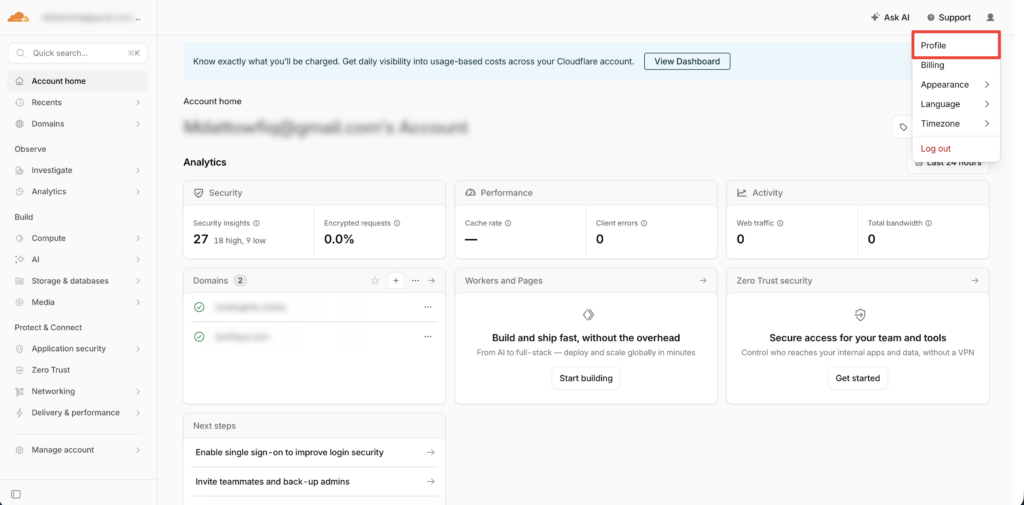Expand the Storage & databases chevron
The width and height of the screenshot is (1024, 505).
click(x=138, y=281)
